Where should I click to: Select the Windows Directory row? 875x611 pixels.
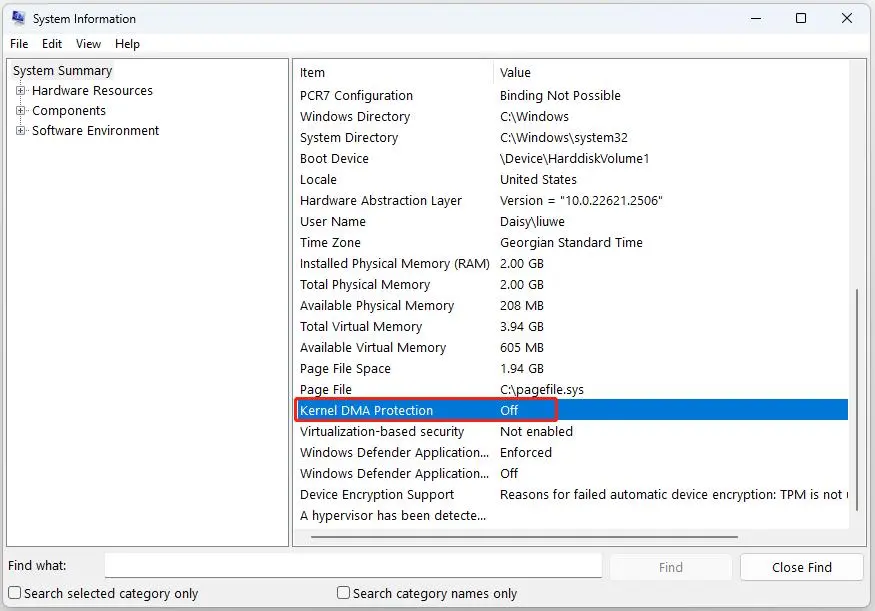pos(571,117)
